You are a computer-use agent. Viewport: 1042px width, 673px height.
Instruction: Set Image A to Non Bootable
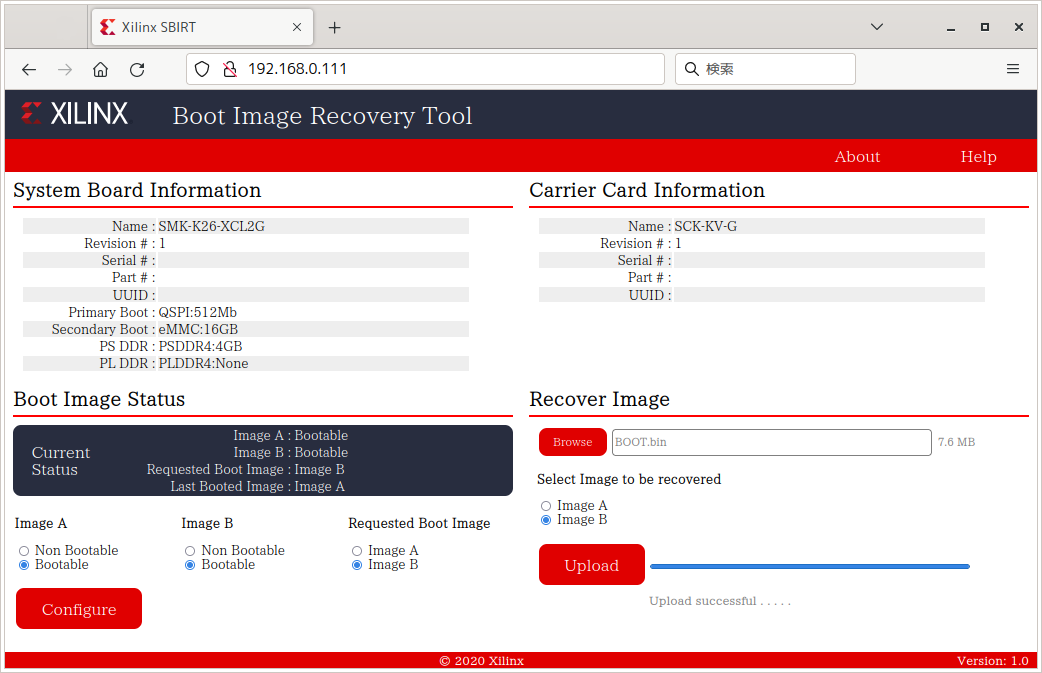coord(24,551)
